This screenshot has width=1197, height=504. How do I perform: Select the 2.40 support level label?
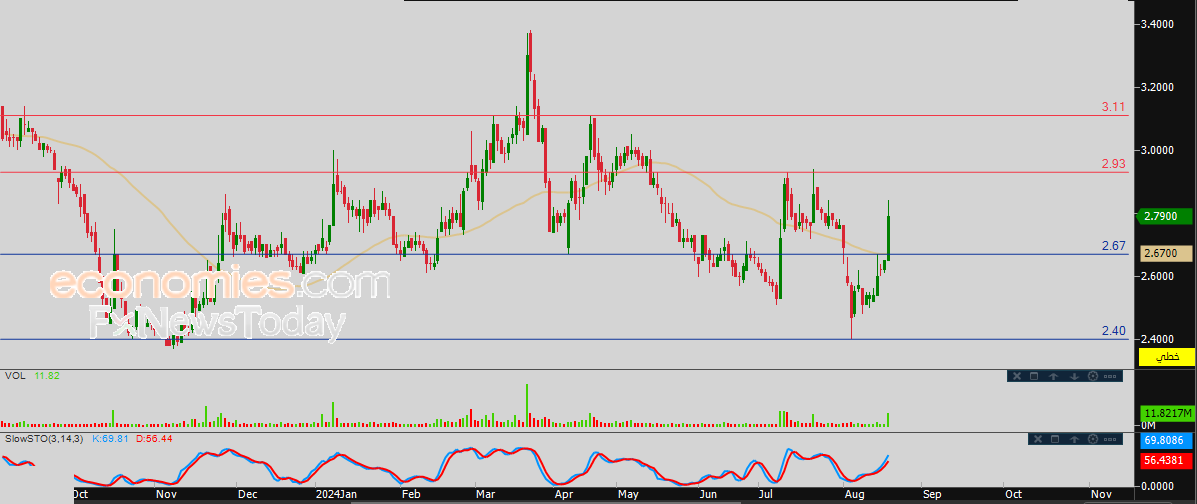tap(1114, 331)
